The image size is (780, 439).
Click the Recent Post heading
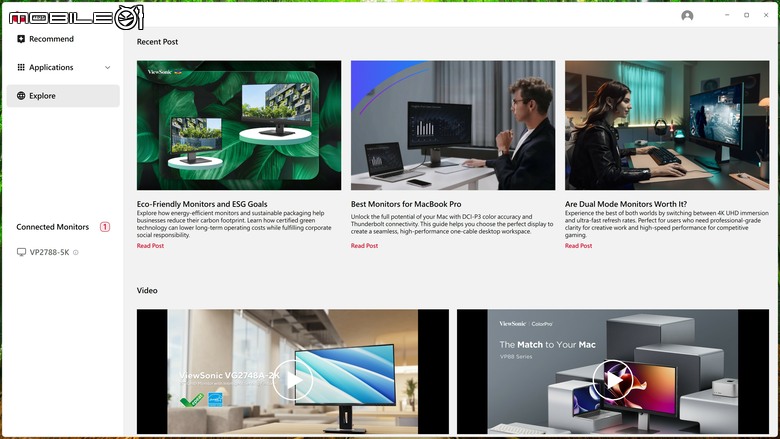tap(157, 42)
